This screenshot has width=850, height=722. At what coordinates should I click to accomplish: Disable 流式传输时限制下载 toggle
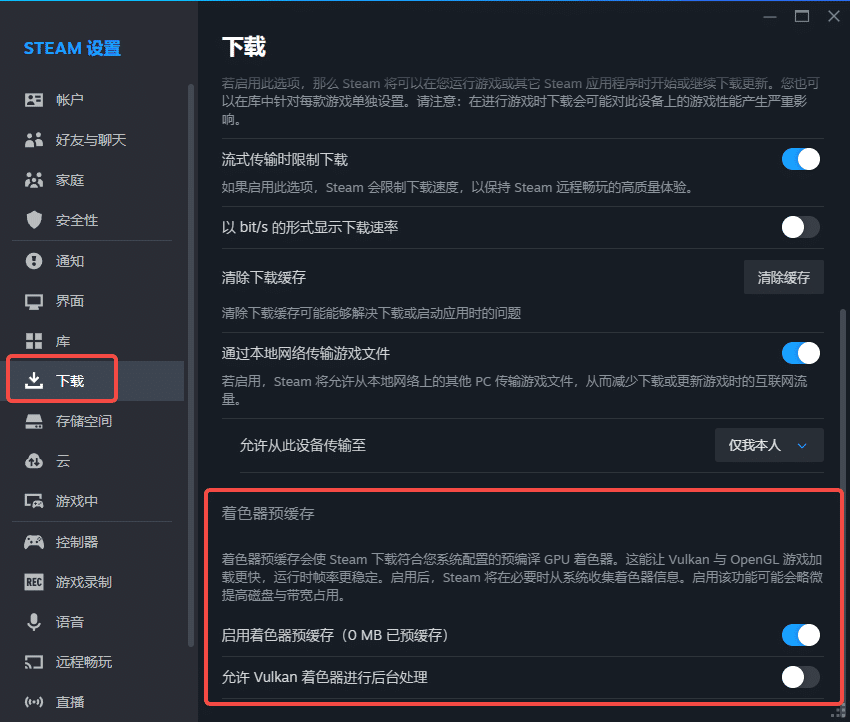801,159
